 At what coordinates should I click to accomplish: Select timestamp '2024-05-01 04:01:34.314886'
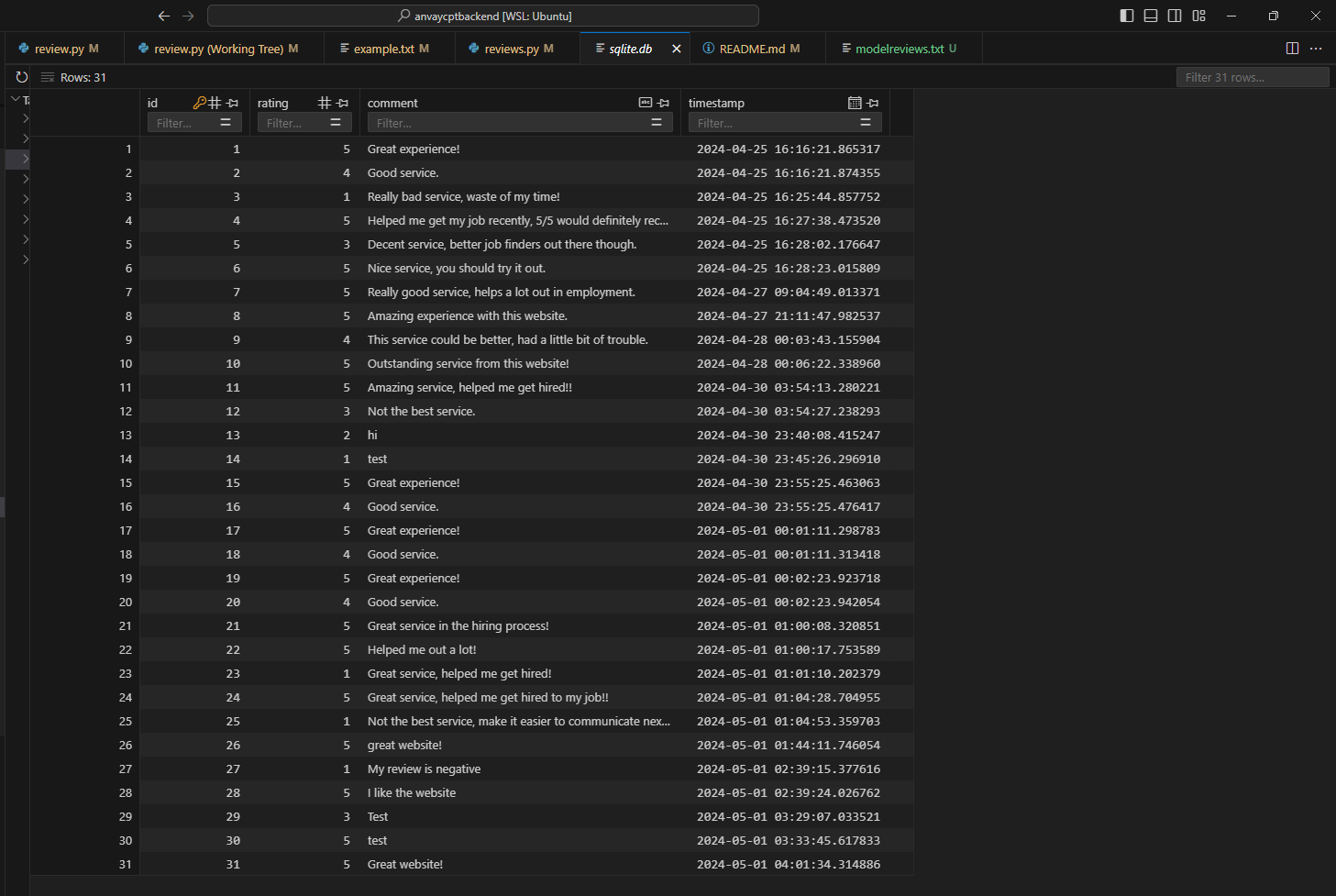[789, 864]
